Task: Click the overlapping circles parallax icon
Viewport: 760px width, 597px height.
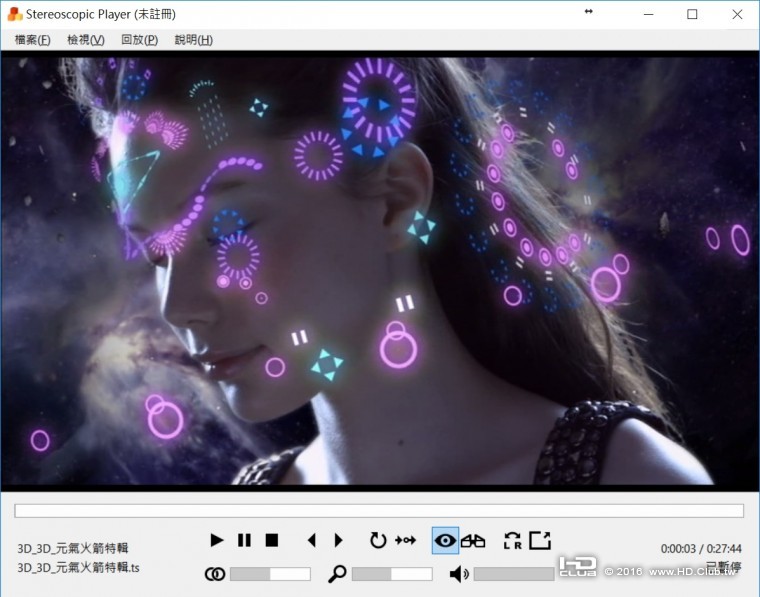Action: click(x=215, y=574)
